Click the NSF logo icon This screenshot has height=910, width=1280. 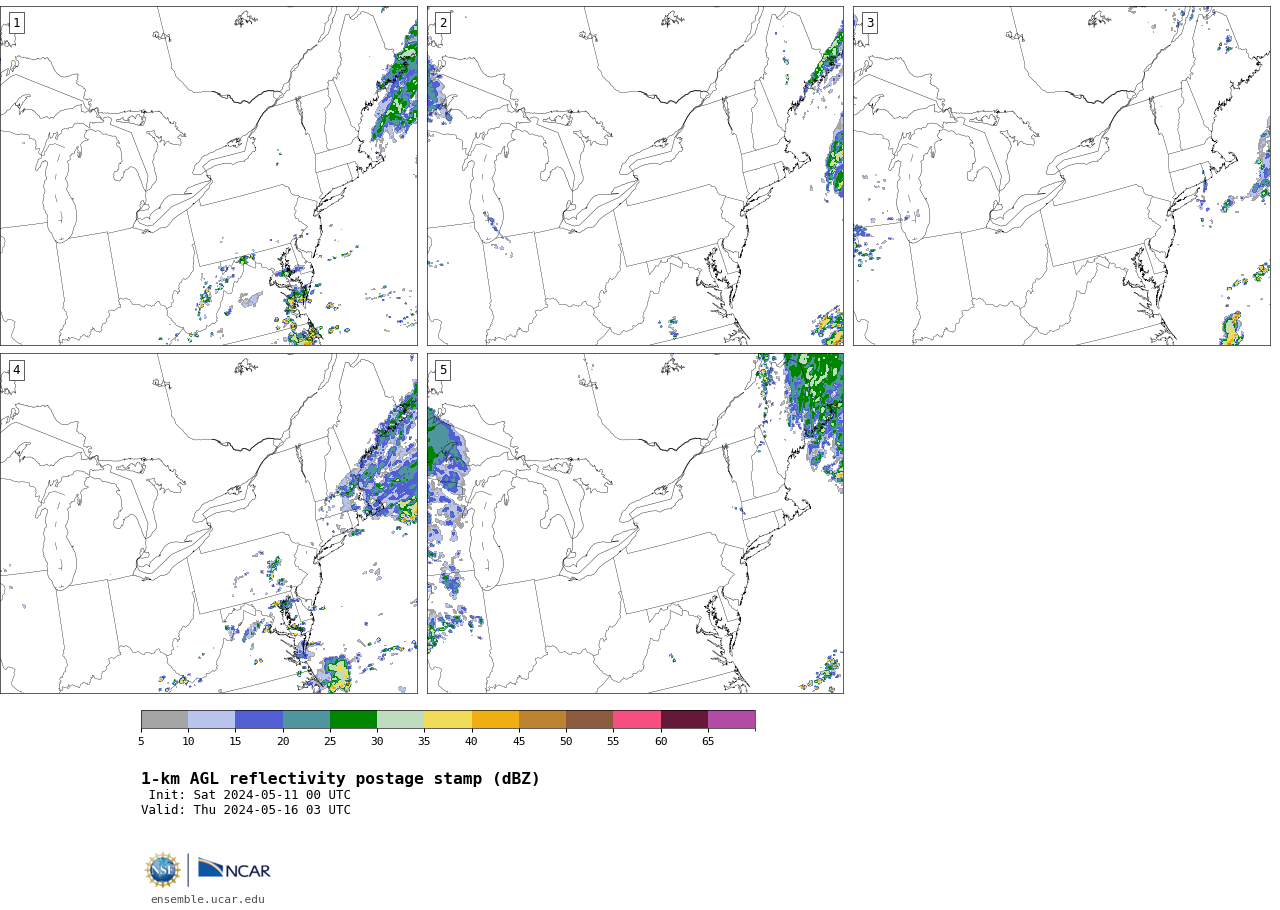pos(163,870)
